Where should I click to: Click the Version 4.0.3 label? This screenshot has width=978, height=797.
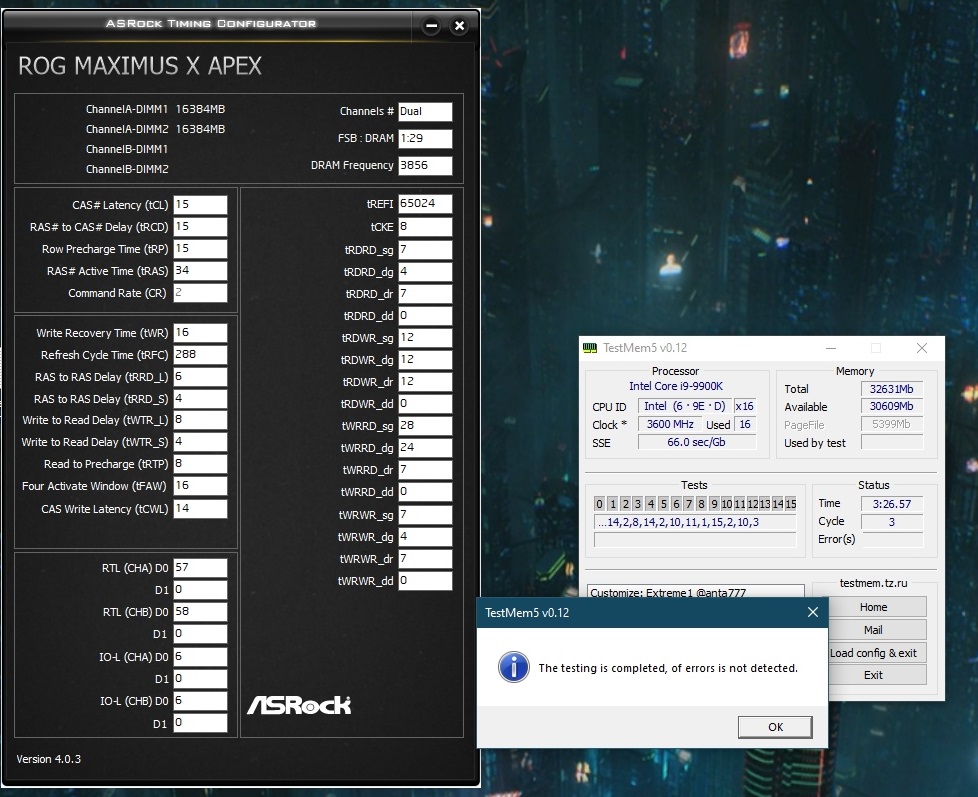pos(49,759)
